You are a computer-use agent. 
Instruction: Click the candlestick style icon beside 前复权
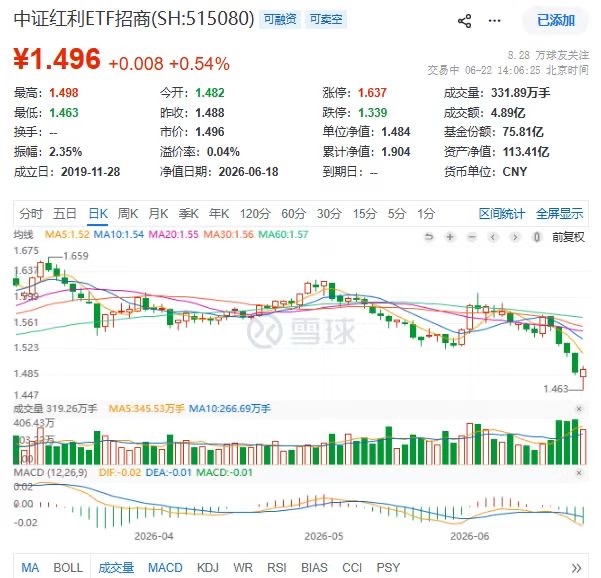click(537, 237)
